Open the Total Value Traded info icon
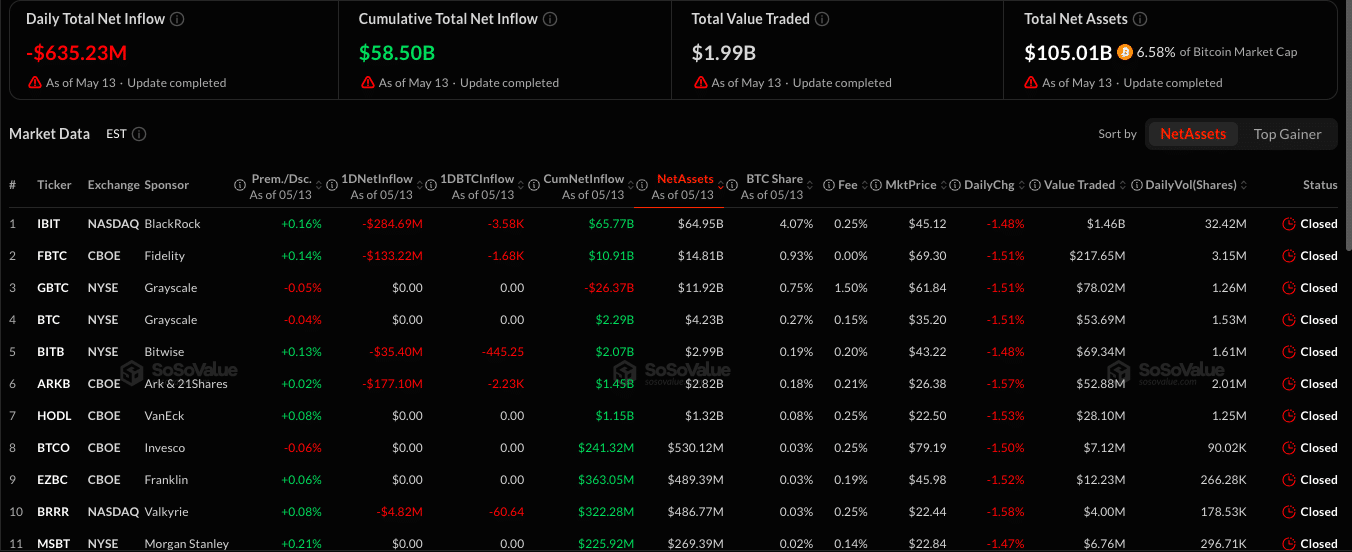The height and width of the screenshot is (552, 1352). point(821,19)
